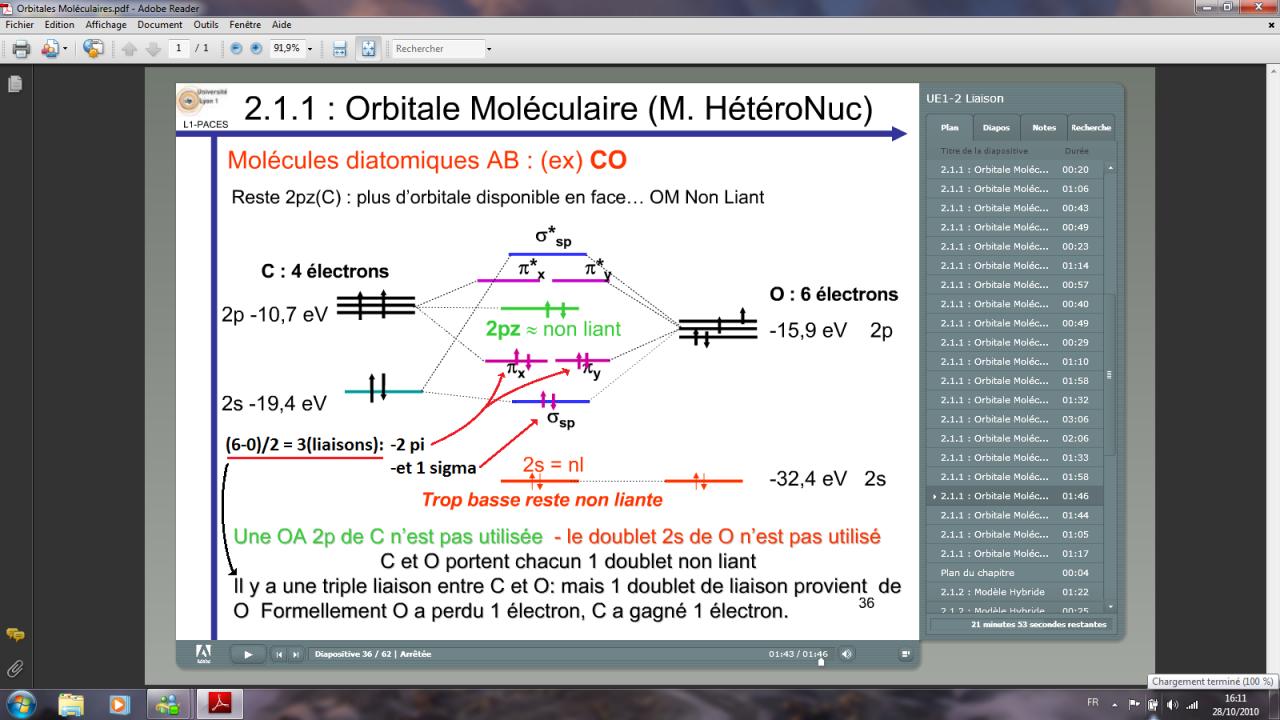Skip to the previous slide
Image resolution: width=1280 pixels, height=720 pixels.
coord(279,654)
